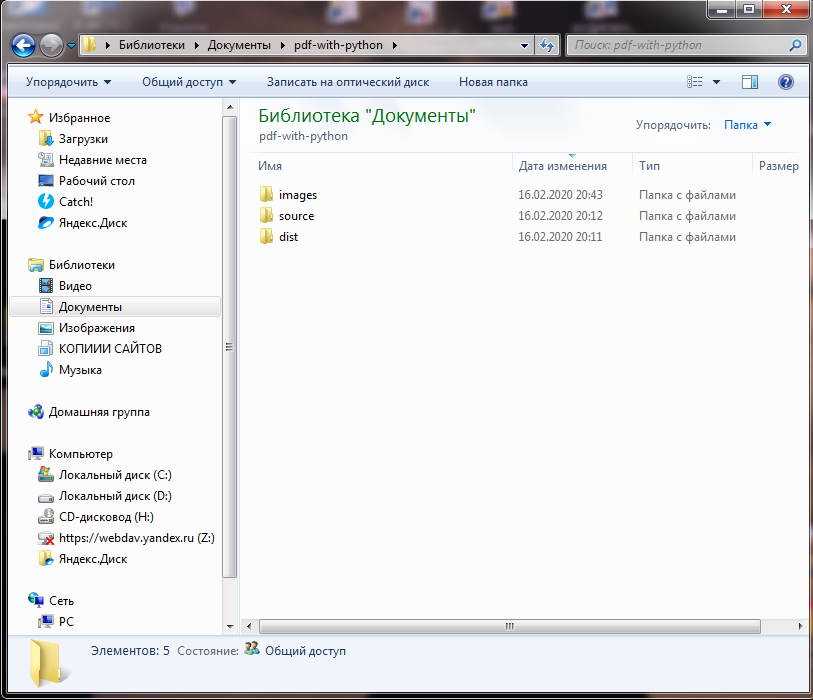Open the CD drive (H:)
The width and height of the screenshot is (813, 700).
point(105,517)
